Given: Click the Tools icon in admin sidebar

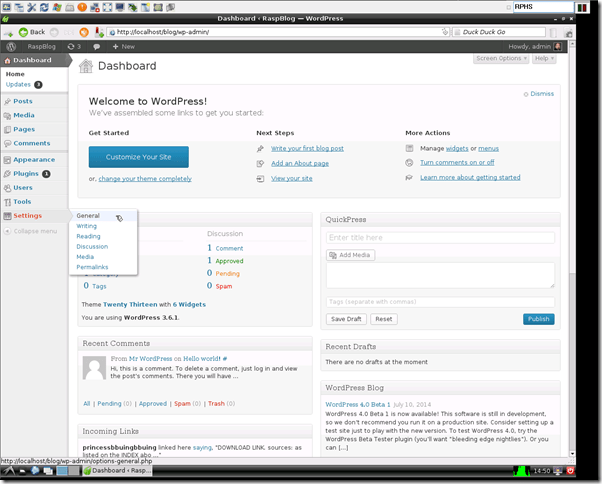Looking at the screenshot, I should 8,201.
